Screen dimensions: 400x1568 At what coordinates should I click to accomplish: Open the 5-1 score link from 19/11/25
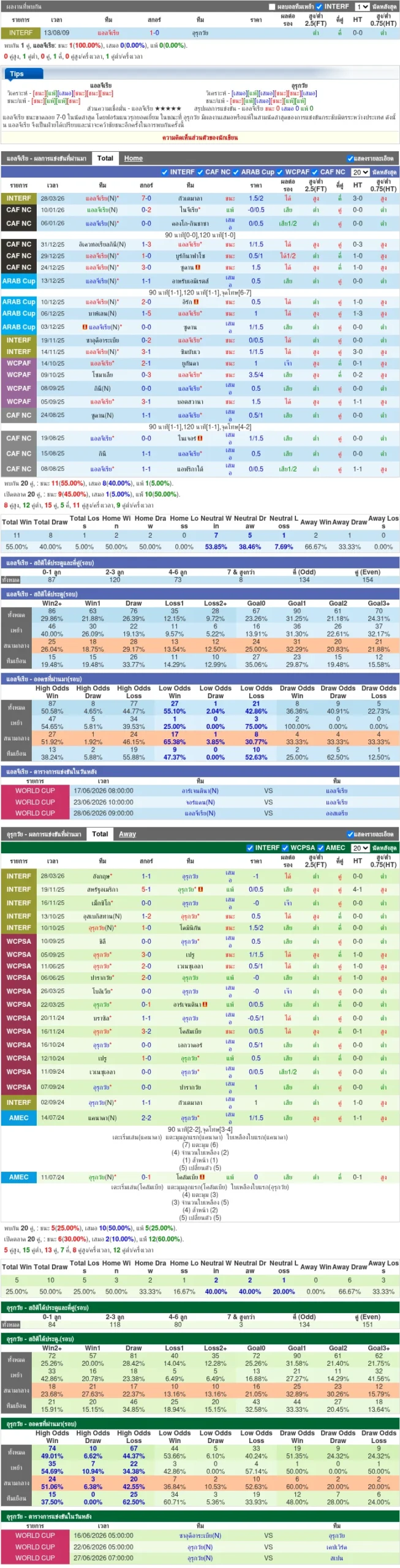pos(146,889)
